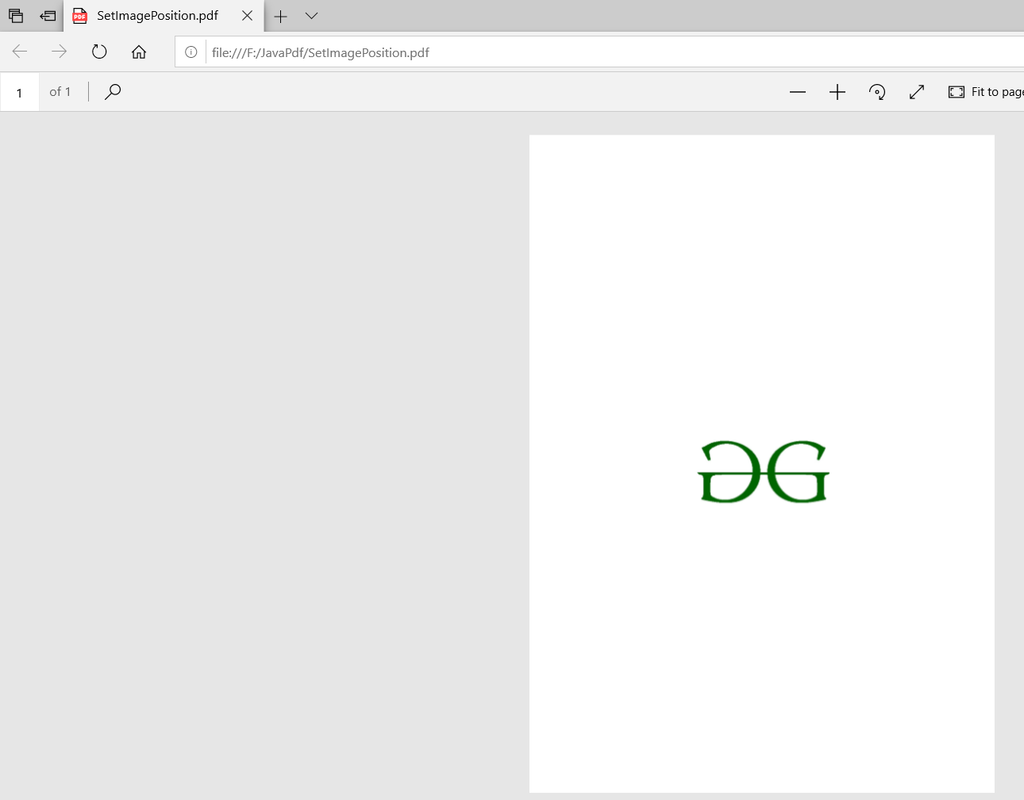
Task: Choose Fit to page layout
Action: 985,92
